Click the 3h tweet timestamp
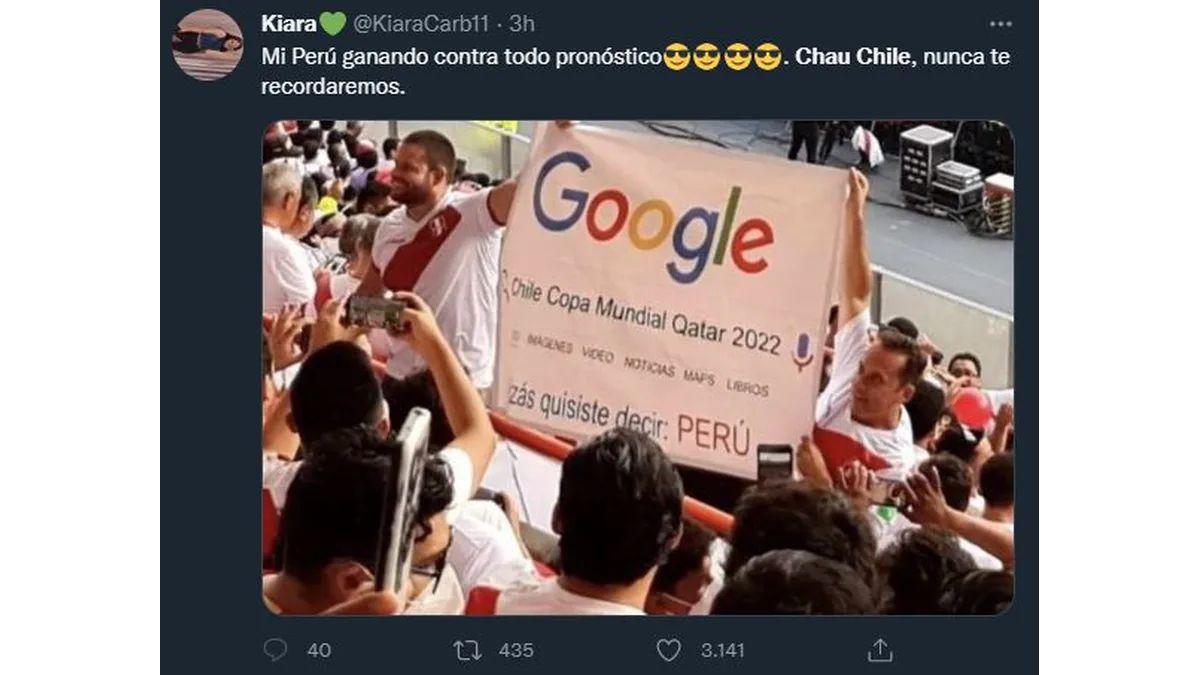The height and width of the screenshot is (675, 1200). (x=521, y=22)
